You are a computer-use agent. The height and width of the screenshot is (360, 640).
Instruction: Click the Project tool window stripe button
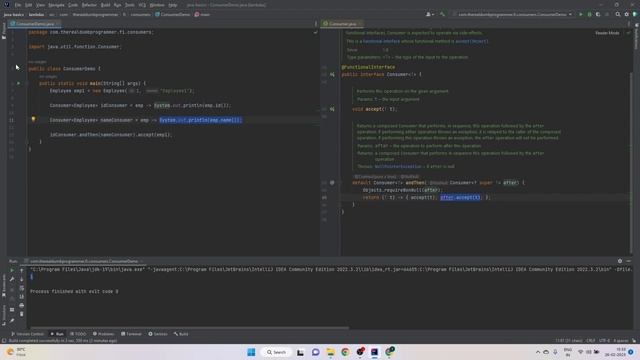coord(4,31)
